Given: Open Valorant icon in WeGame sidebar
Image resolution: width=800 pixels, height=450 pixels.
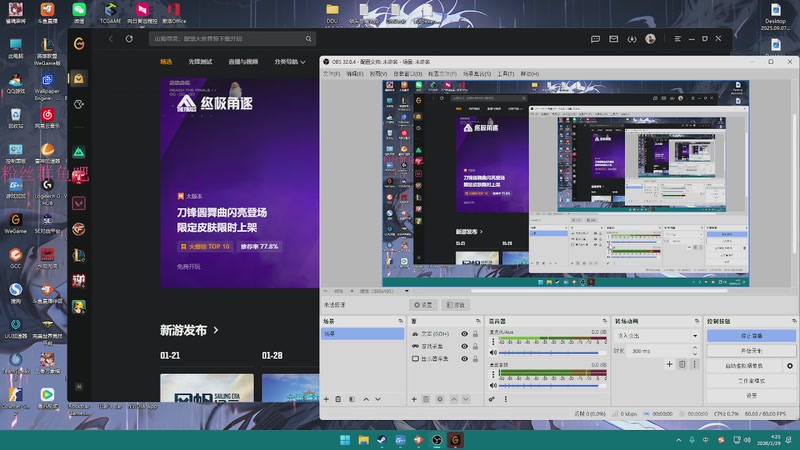Looking at the screenshot, I should [79, 204].
